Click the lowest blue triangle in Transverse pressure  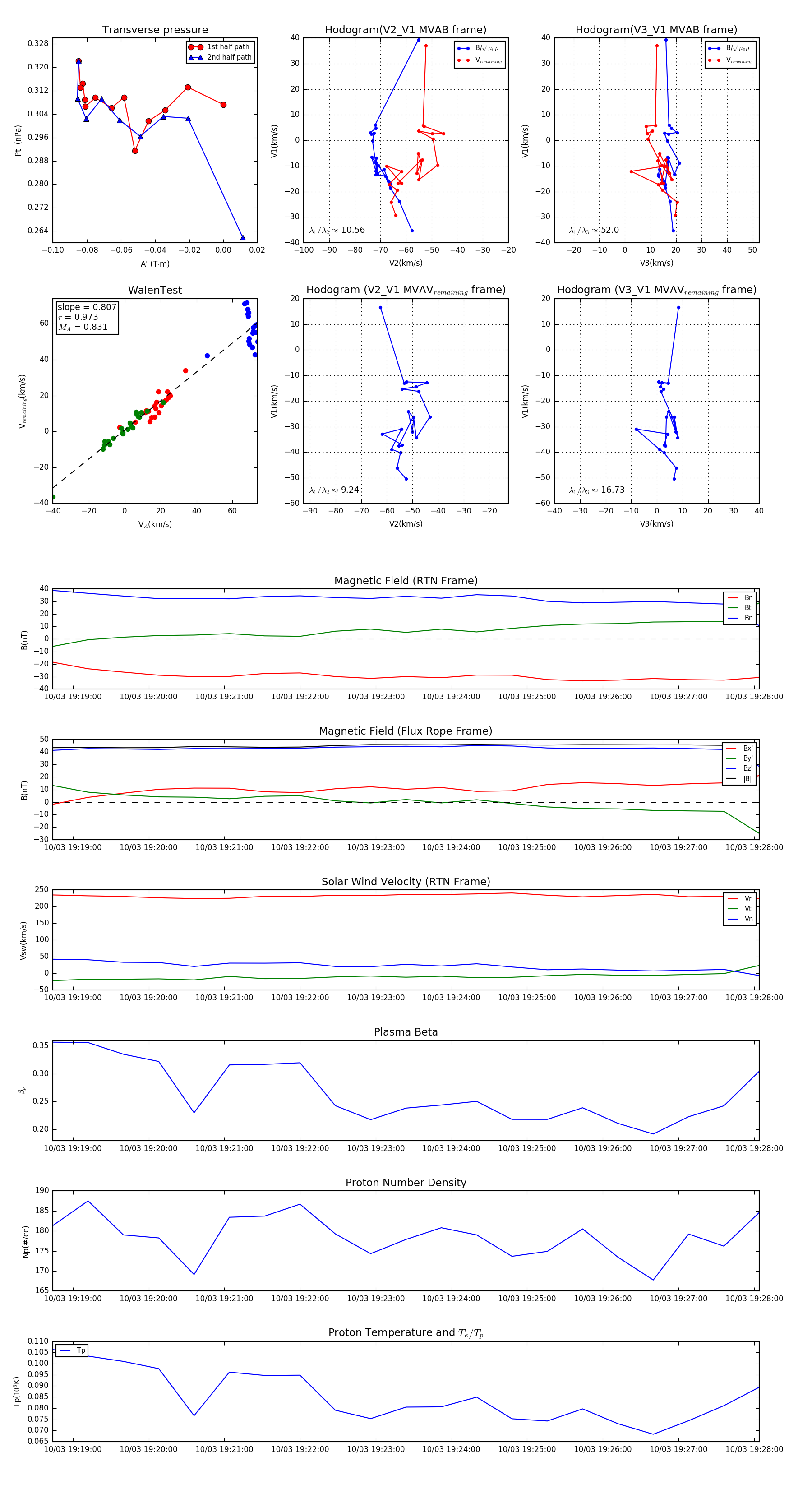click(x=243, y=238)
